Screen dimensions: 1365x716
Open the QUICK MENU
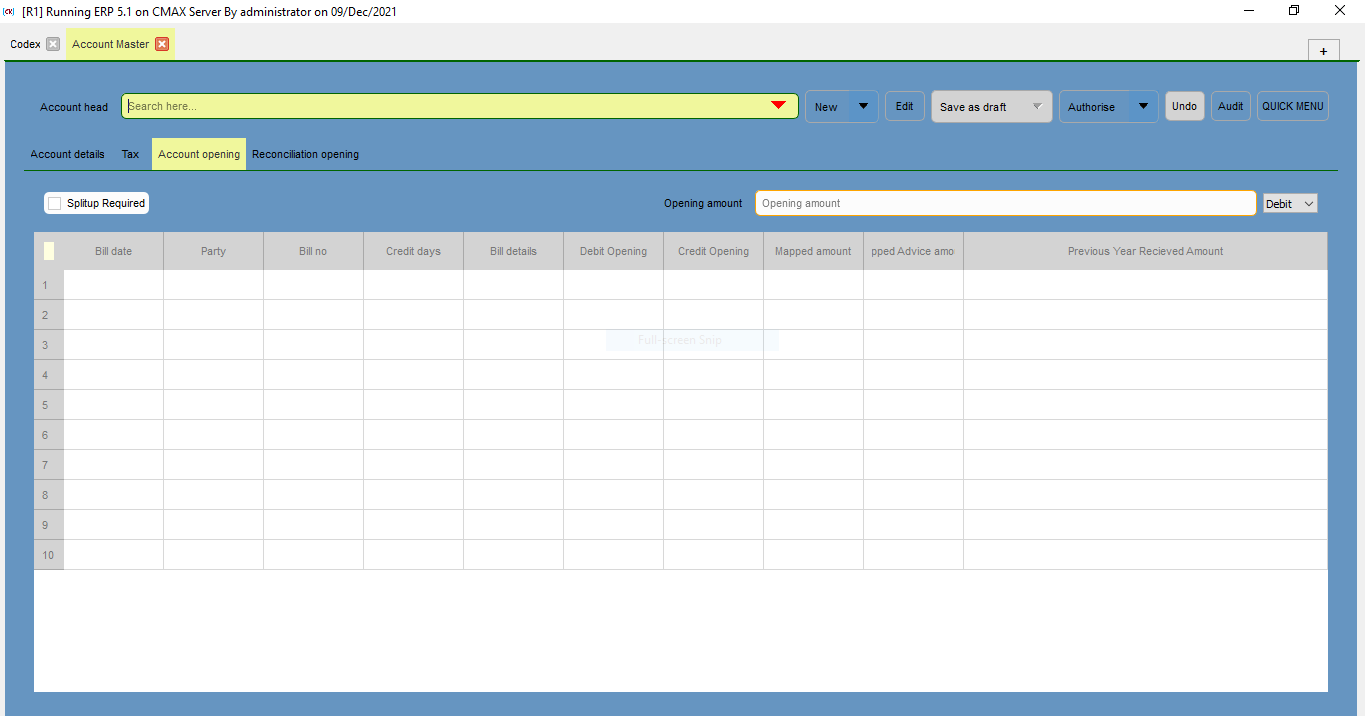coord(1292,106)
